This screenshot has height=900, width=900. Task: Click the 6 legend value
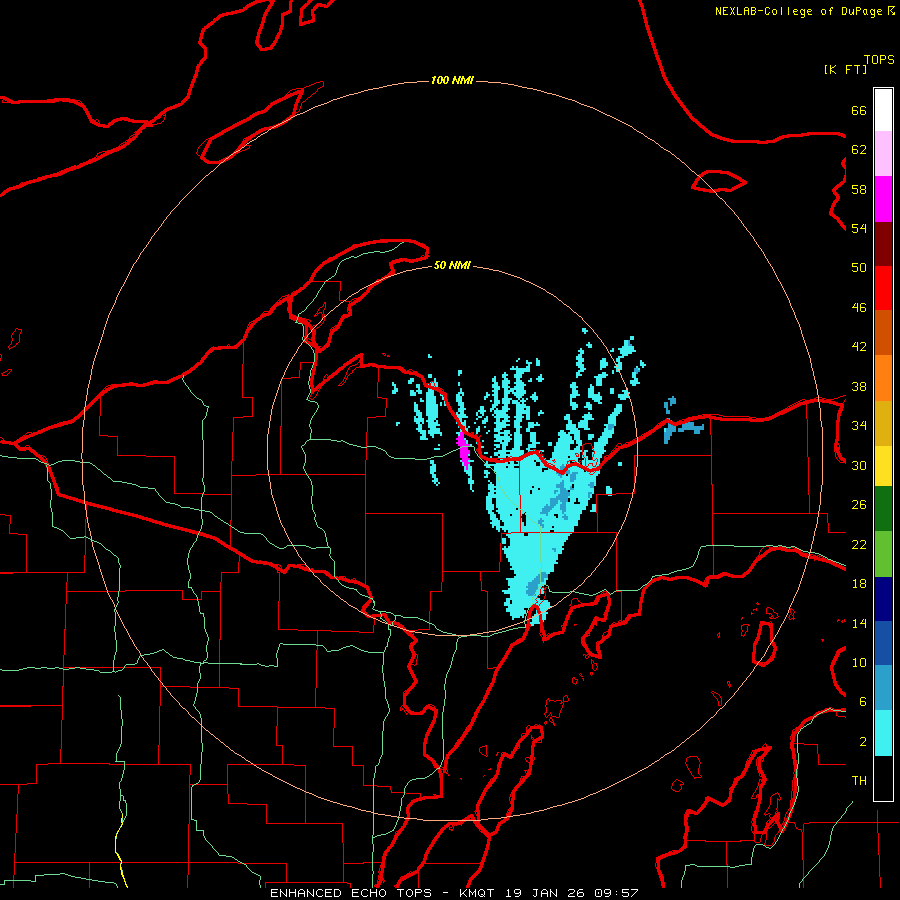point(863,702)
